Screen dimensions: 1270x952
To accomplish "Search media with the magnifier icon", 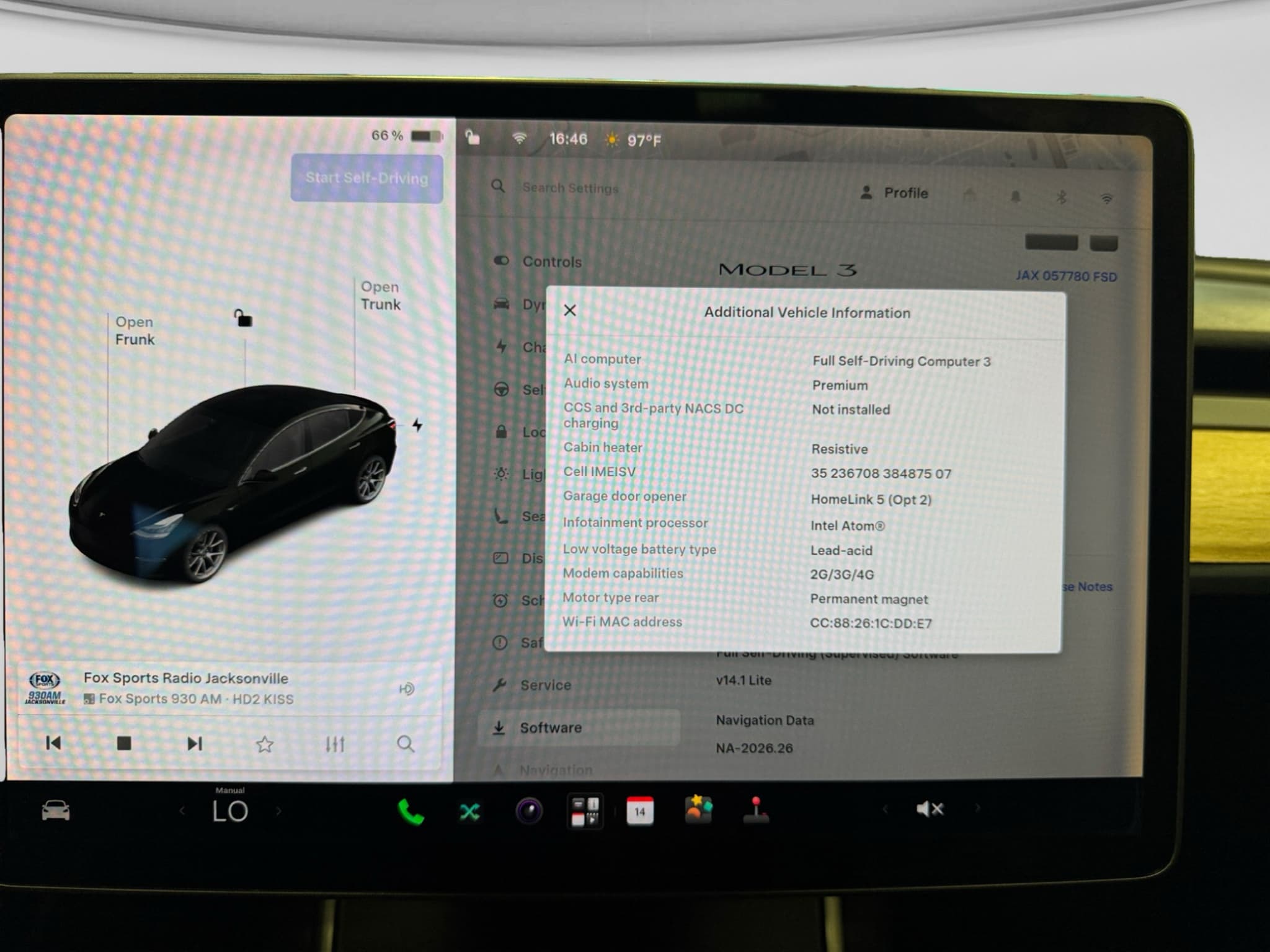I will [x=406, y=744].
